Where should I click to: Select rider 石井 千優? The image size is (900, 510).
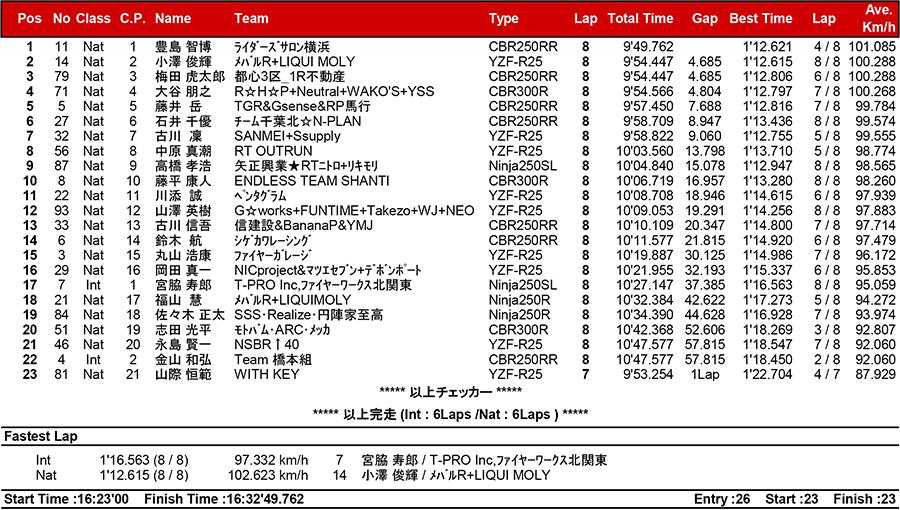click(183, 122)
